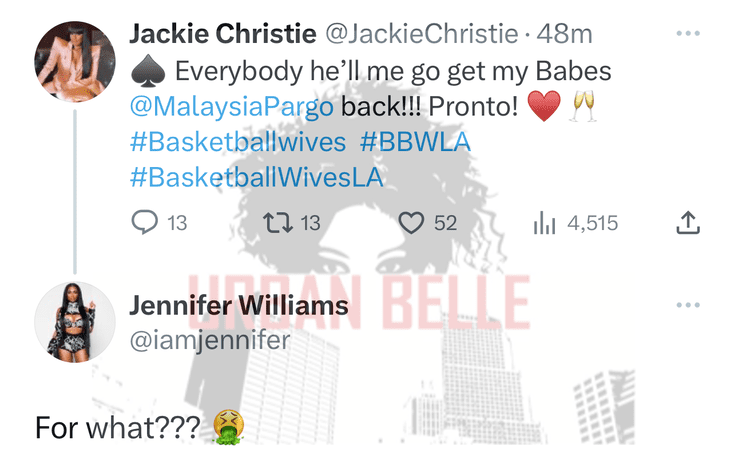Viewport: 738px width, 468px height.
Task: Click the @iamjennifer handle
Action: [210, 341]
